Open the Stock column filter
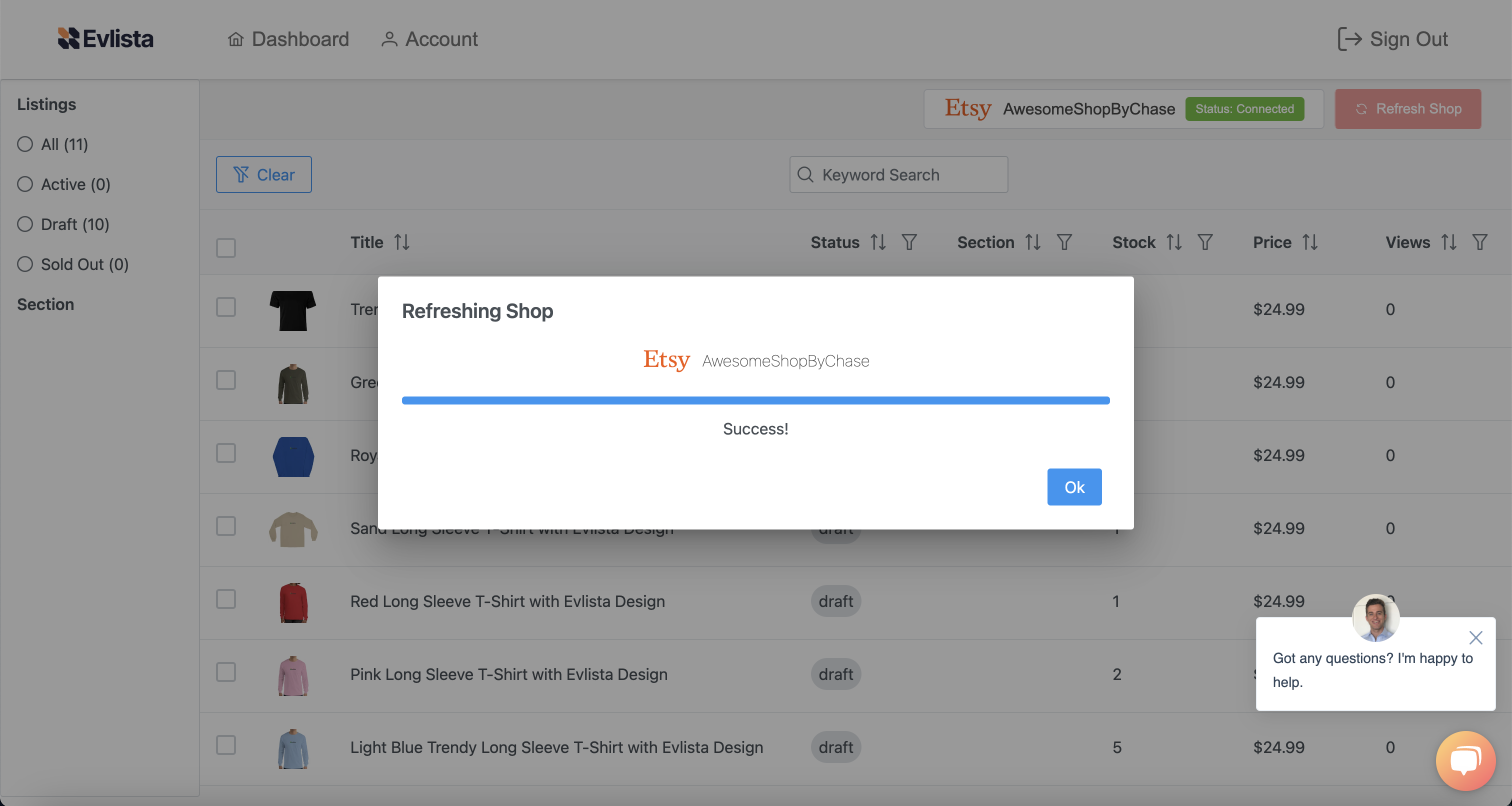Image resolution: width=1512 pixels, height=806 pixels. point(1205,242)
